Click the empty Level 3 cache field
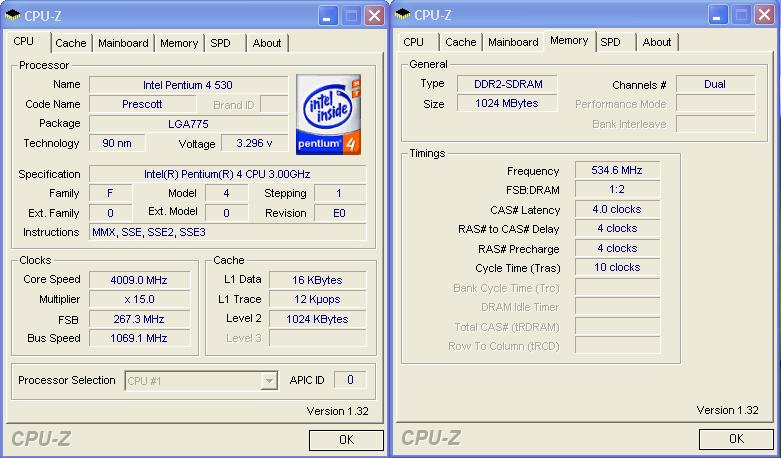This screenshot has width=781, height=458. [317, 339]
